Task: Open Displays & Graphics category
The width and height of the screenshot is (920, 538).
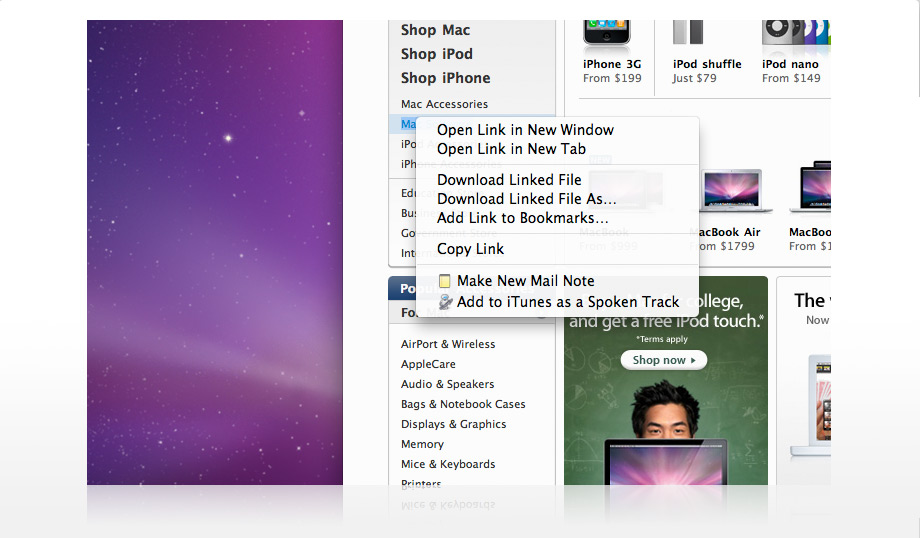Action: pos(453,424)
